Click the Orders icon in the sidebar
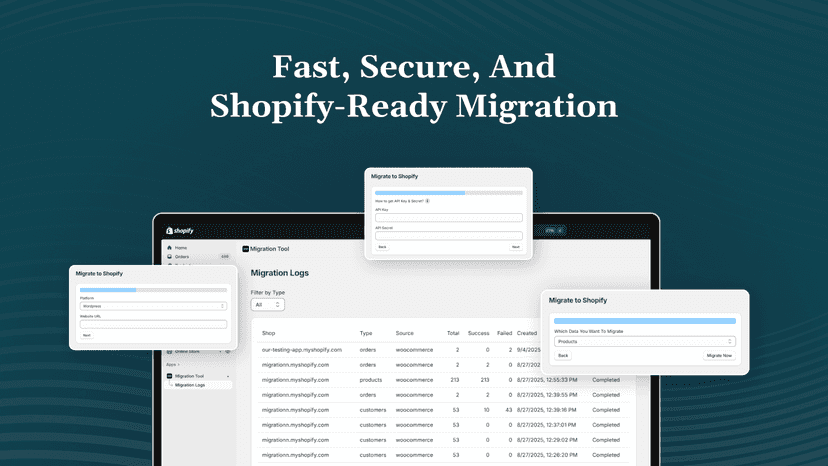 170,256
